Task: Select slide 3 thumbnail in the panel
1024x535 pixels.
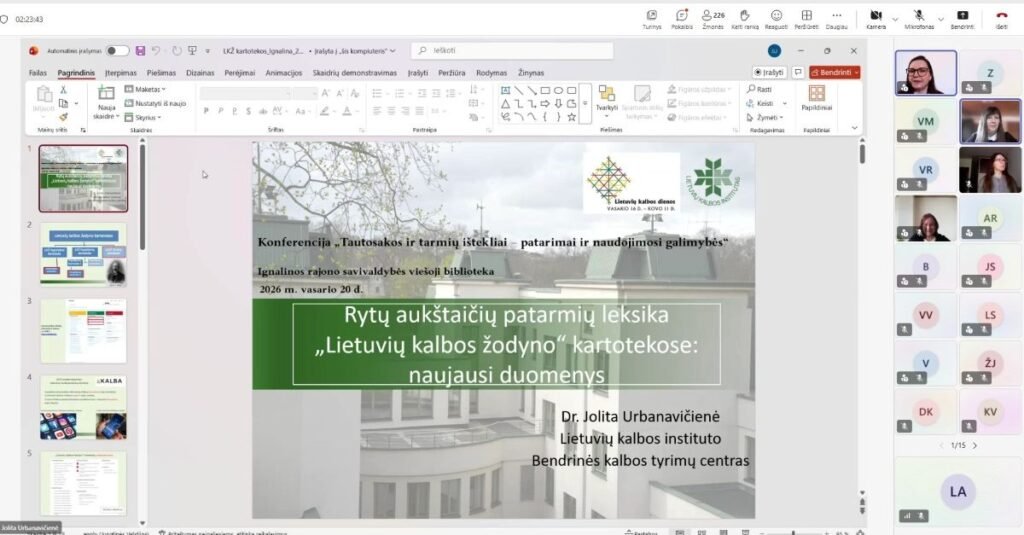Action: (83, 331)
